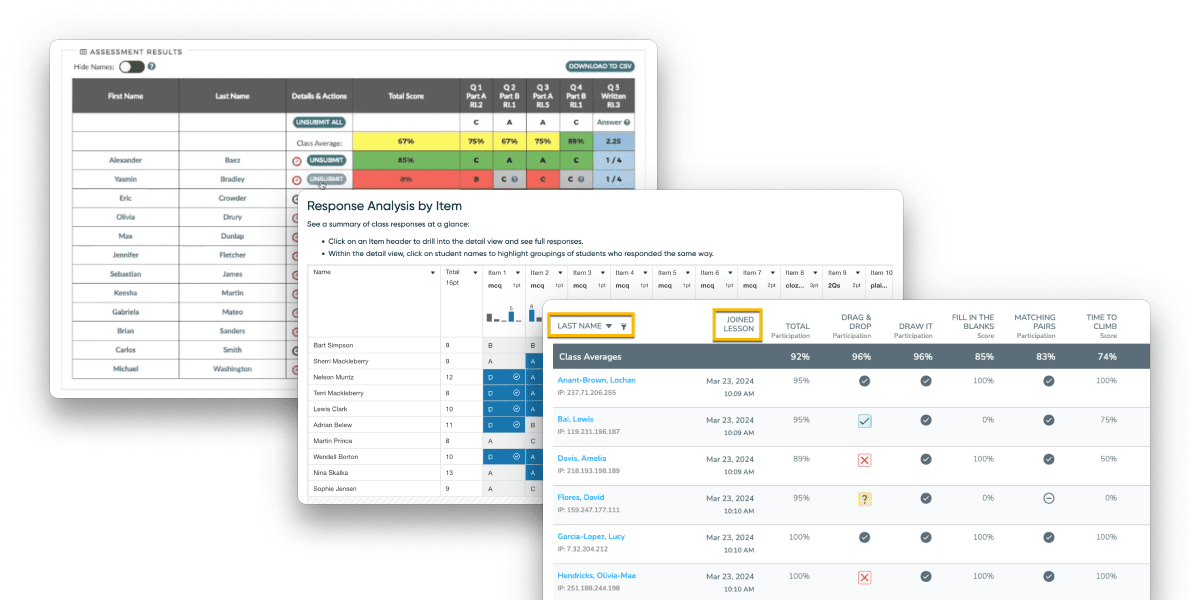Click Nelson Muntz student name
Viewport: 1200px width, 600px height.
point(334,377)
